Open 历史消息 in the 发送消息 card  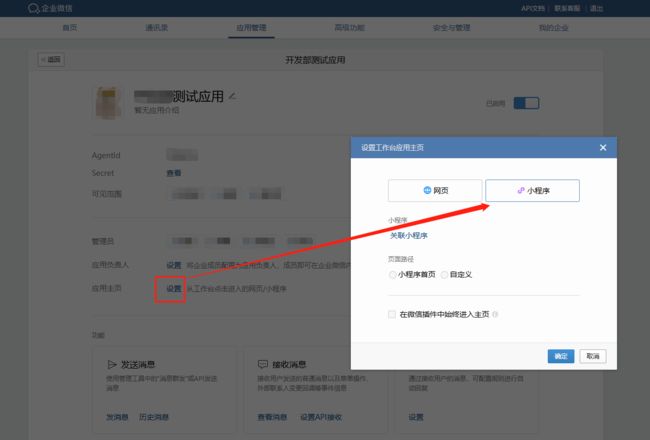154,417
